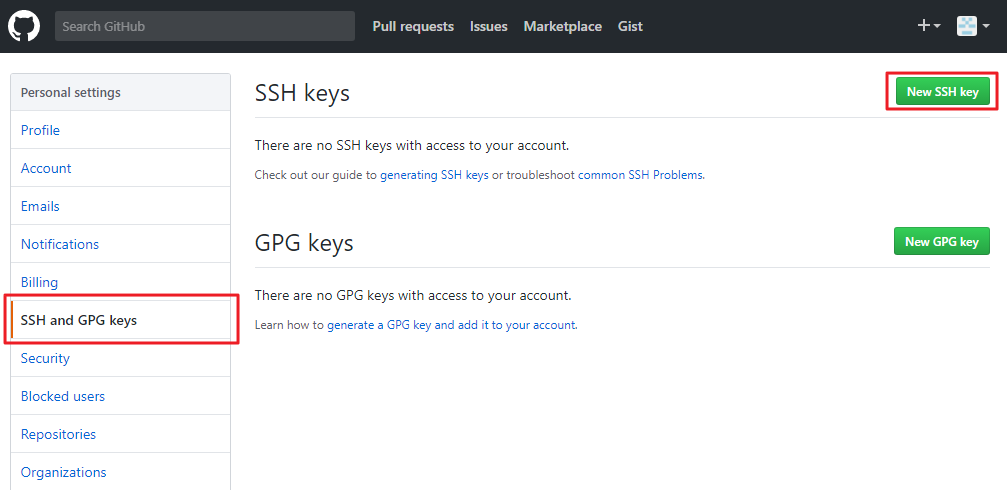Open Marketplace from the top navigation
The image size is (1007, 490).
click(x=563, y=26)
